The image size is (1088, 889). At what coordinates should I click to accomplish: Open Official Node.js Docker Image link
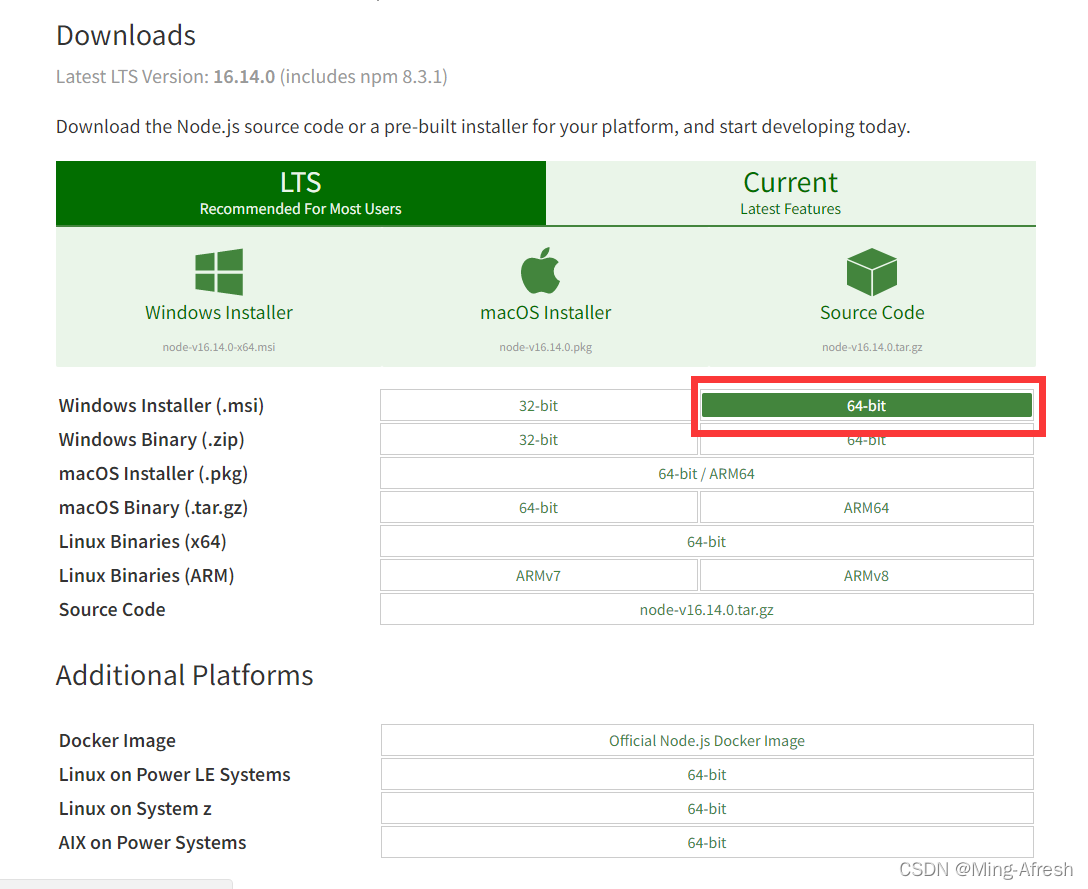click(x=707, y=740)
